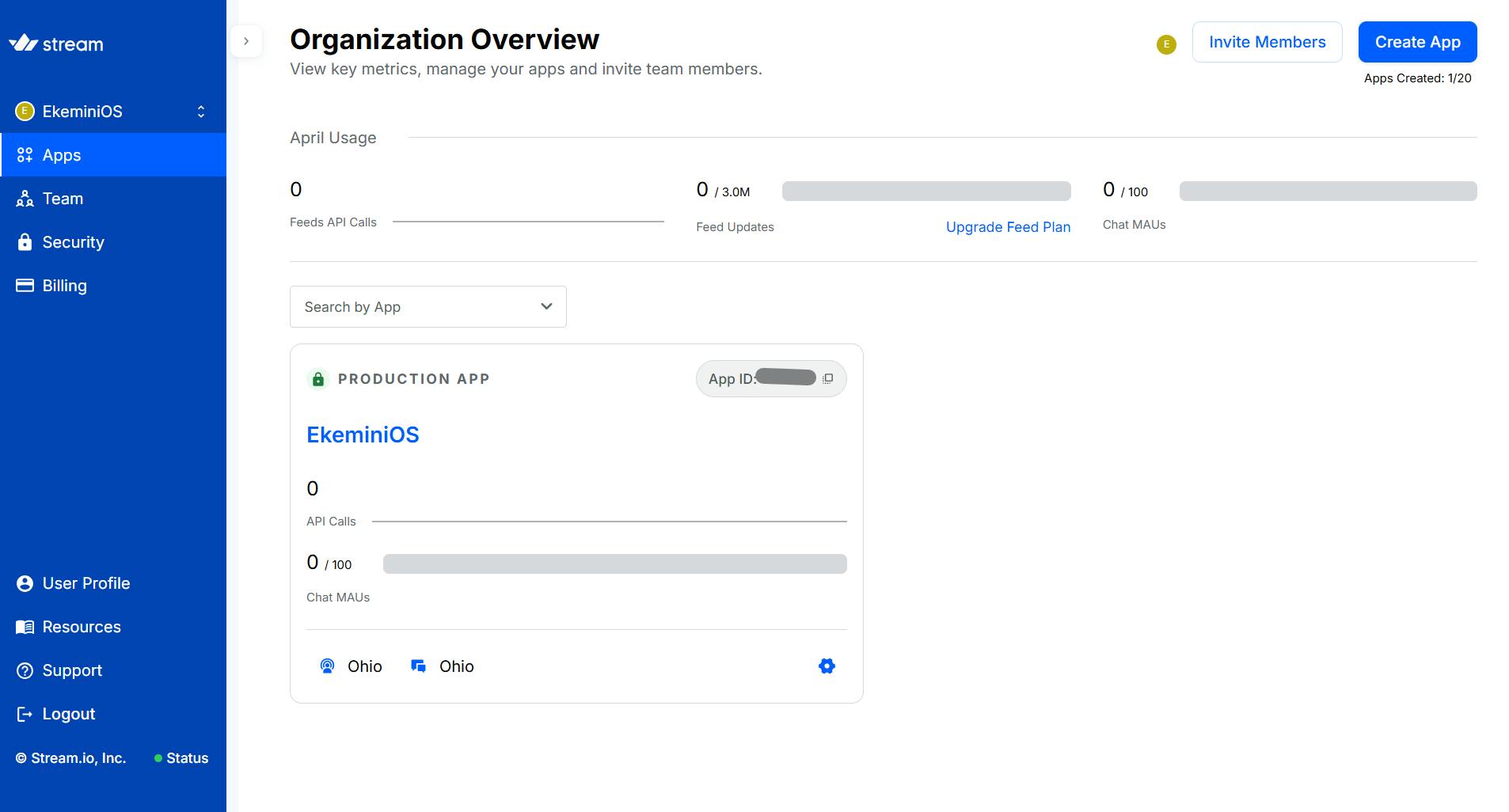This screenshot has height=812, width=1509.
Task: Open the Search by App dropdown
Action: 428,307
